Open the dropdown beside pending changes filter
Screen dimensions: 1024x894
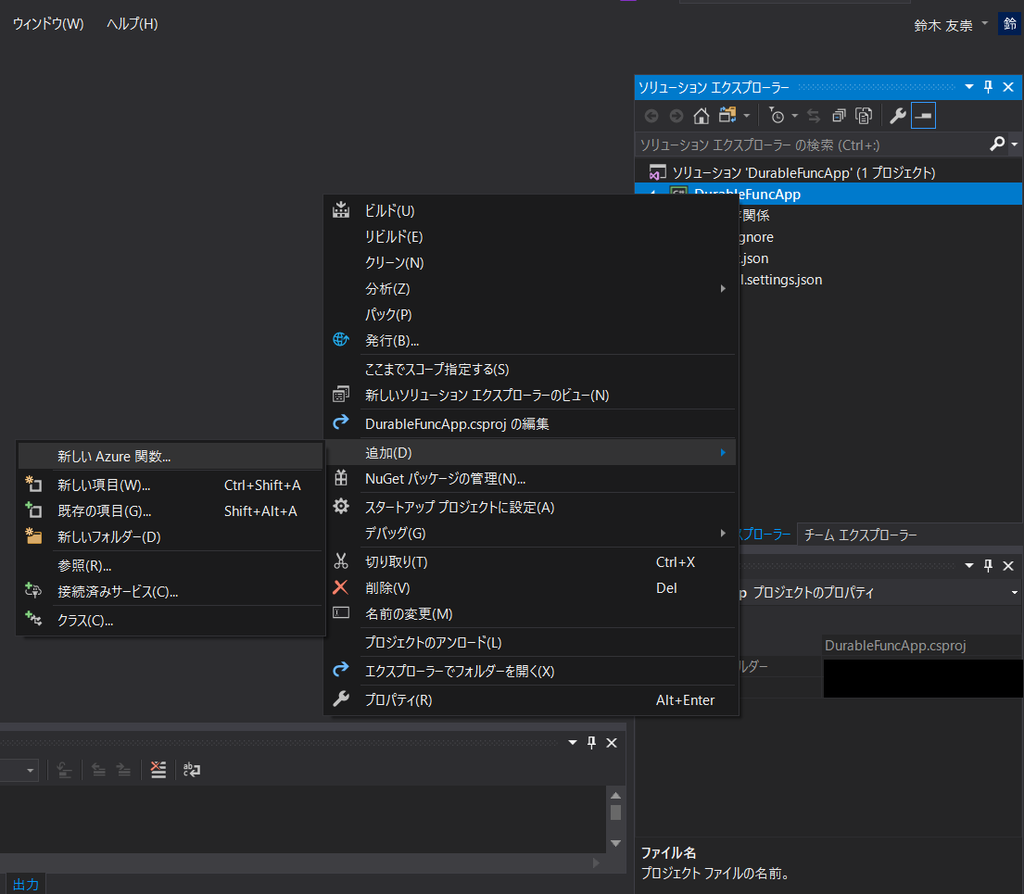pyautogui.click(x=795, y=116)
